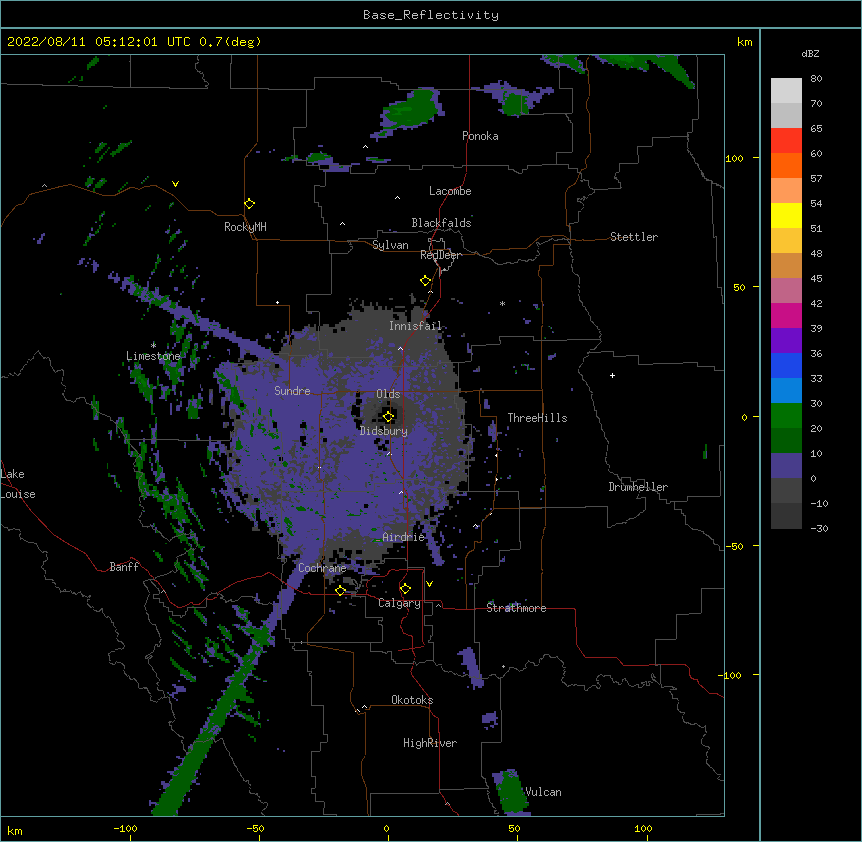Pick the dark grey swatch between -10 and -30
The width and height of the screenshot is (862, 842).
click(x=786, y=516)
